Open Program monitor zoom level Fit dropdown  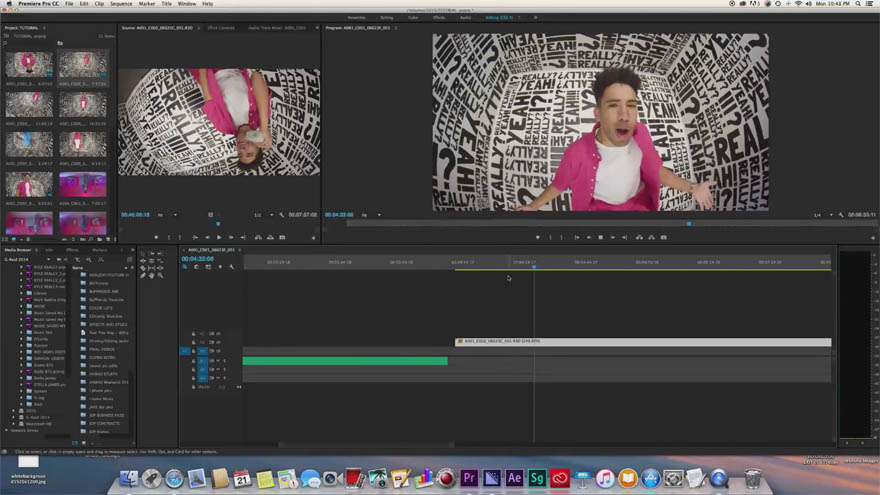pyautogui.click(x=370, y=215)
